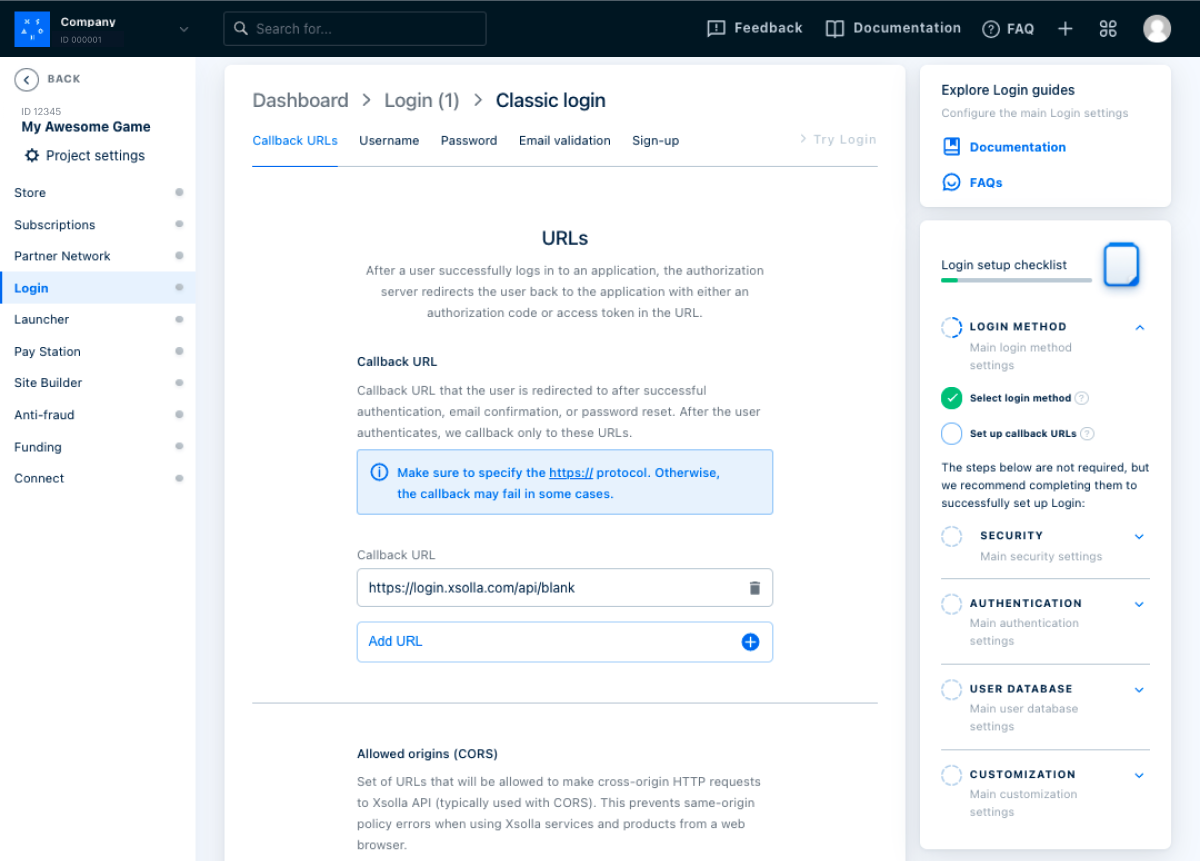1200x861 pixels.
Task: Expand the Authentication checklist section
Action: [1139, 604]
